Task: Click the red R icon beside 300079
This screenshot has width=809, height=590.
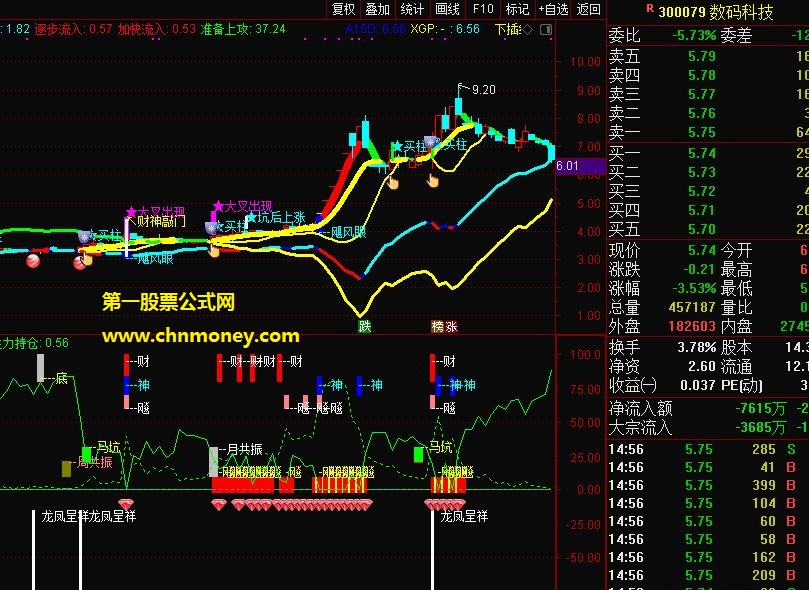Action: [650, 8]
